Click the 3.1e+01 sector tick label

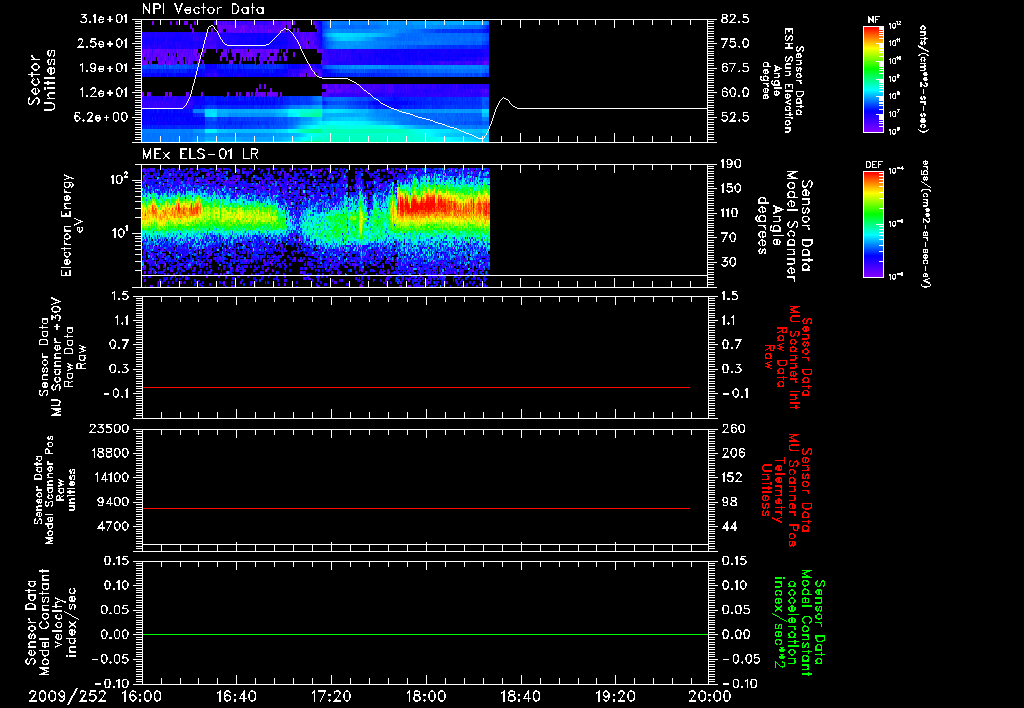click(x=104, y=19)
